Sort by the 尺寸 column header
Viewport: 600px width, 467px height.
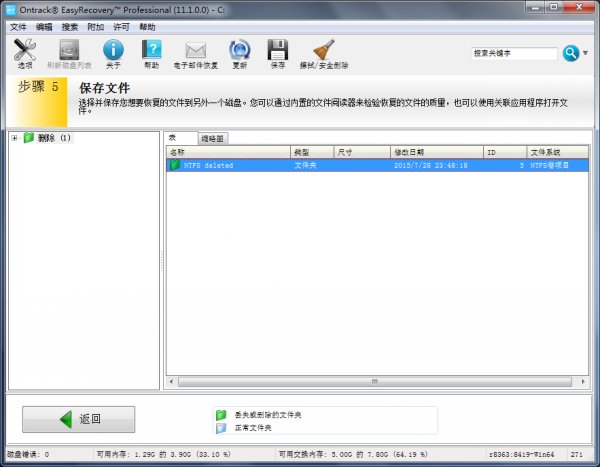pos(362,152)
